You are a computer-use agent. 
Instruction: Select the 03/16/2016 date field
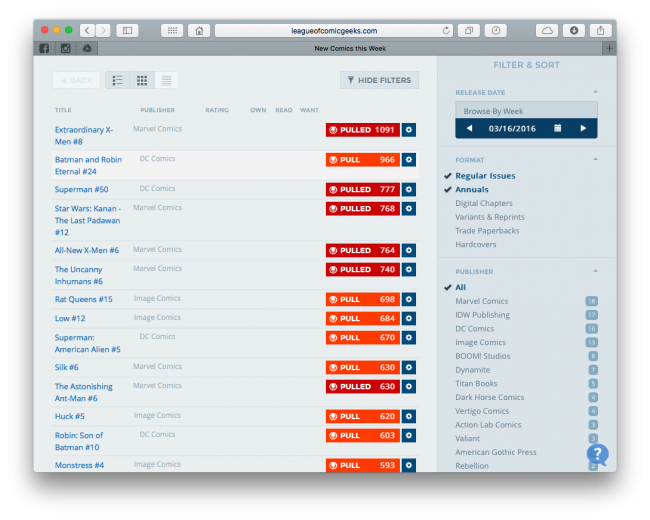coord(512,129)
